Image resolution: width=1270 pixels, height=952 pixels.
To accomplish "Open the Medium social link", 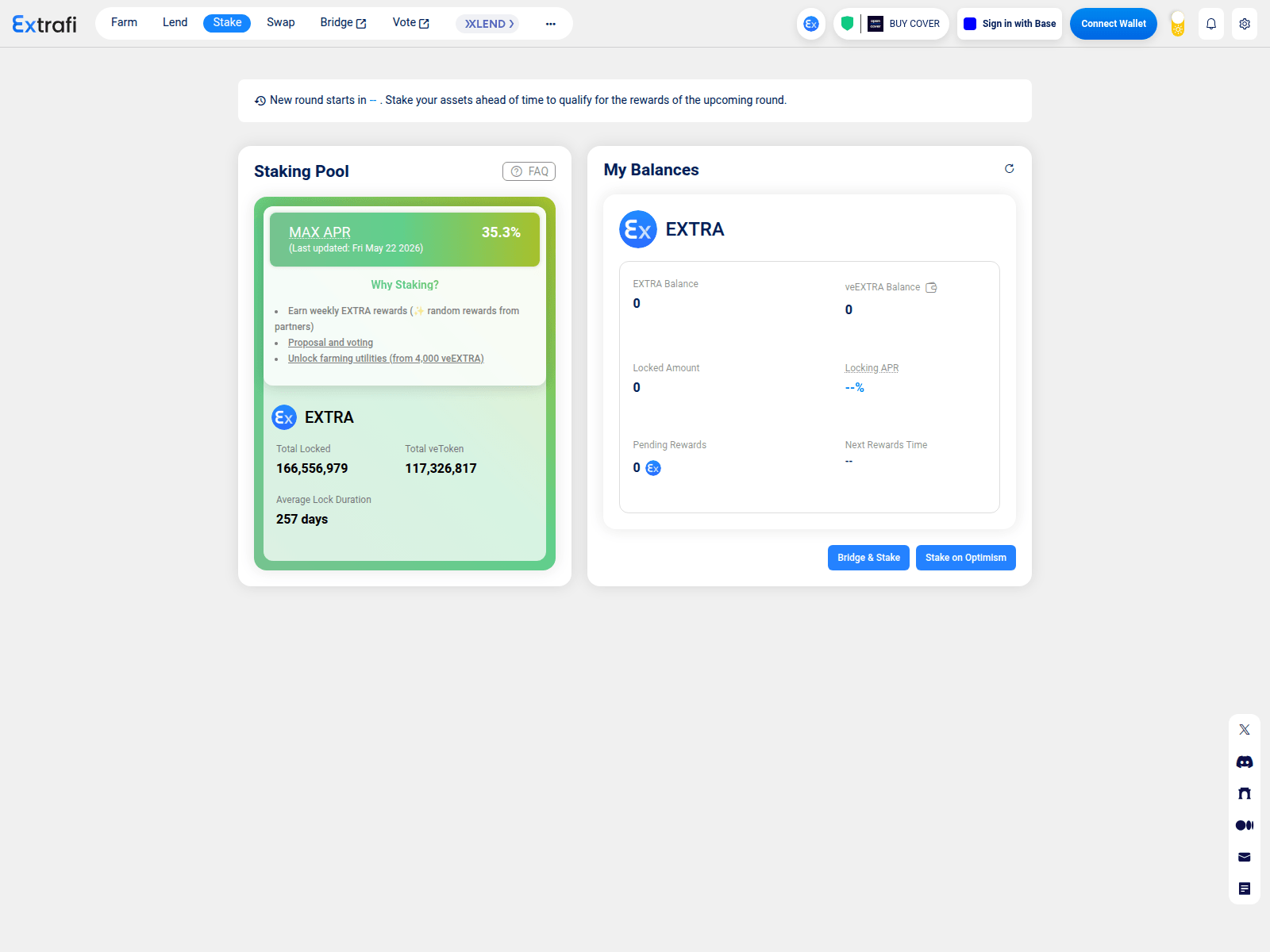I will point(1245,825).
